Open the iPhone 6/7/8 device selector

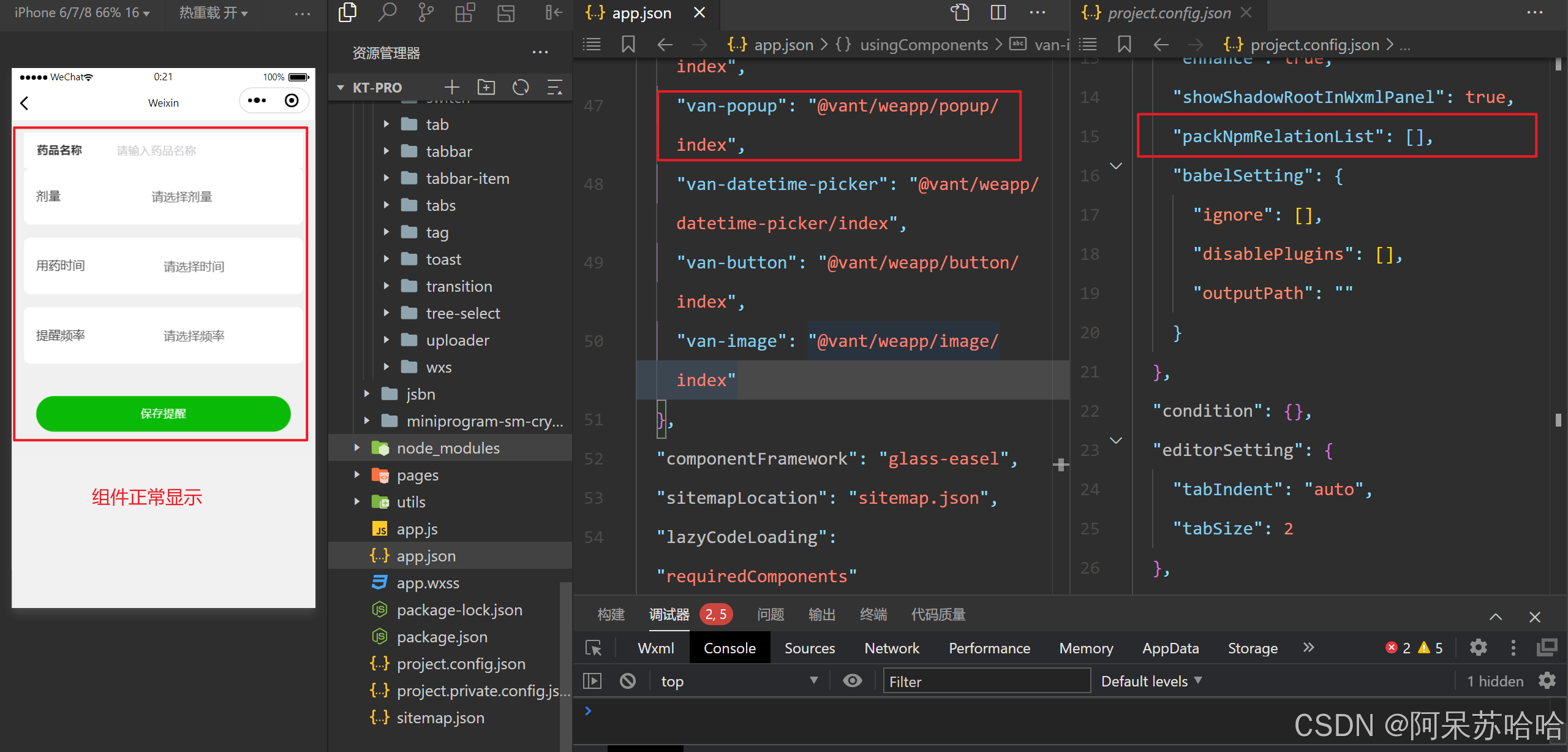point(80,12)
